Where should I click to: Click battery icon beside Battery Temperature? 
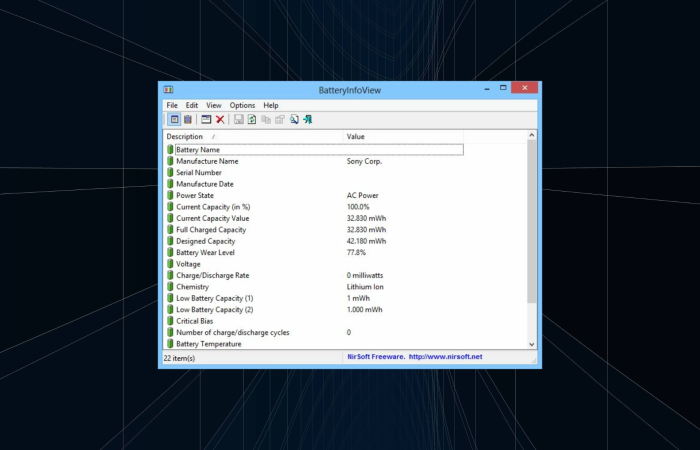[170, 344]
